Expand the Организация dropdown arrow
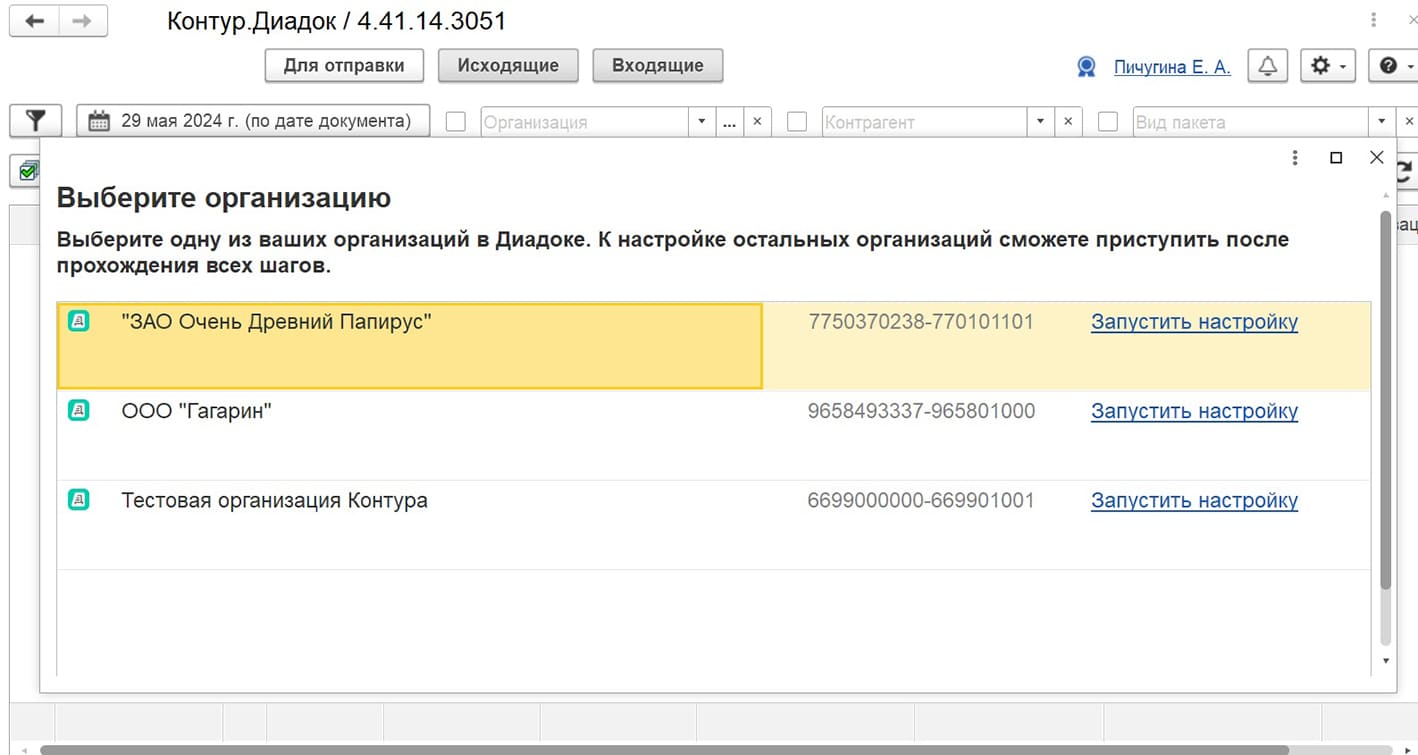 [x=703, y=122]
